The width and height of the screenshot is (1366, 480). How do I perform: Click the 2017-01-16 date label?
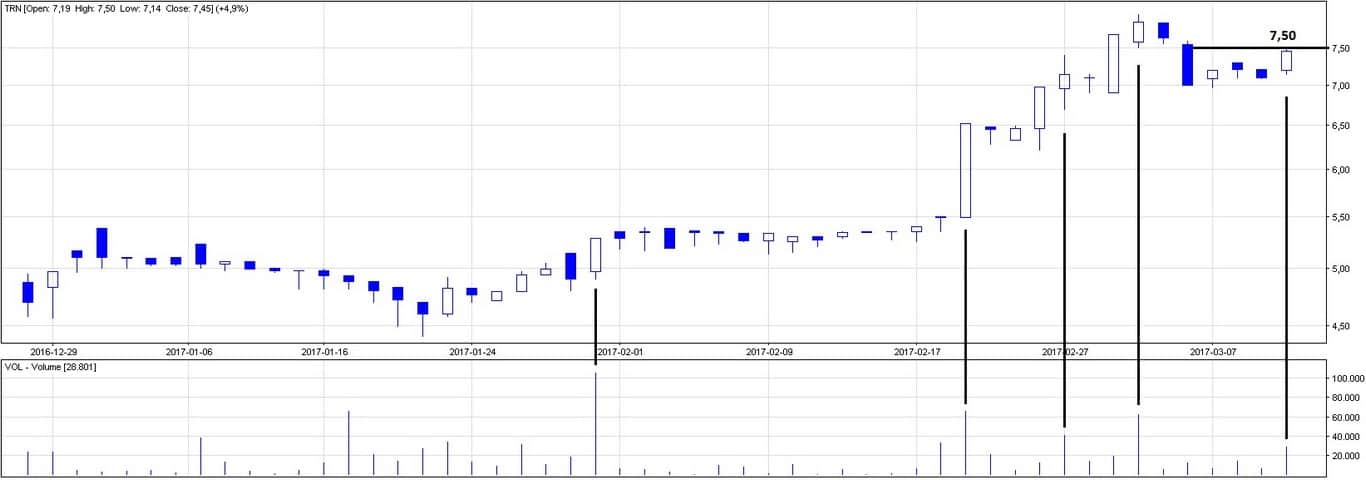[325, 352]
